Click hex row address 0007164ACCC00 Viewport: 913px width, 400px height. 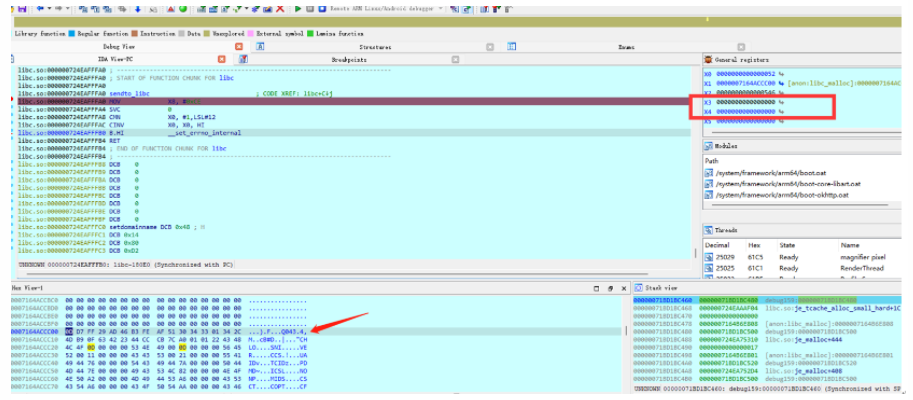35,331
